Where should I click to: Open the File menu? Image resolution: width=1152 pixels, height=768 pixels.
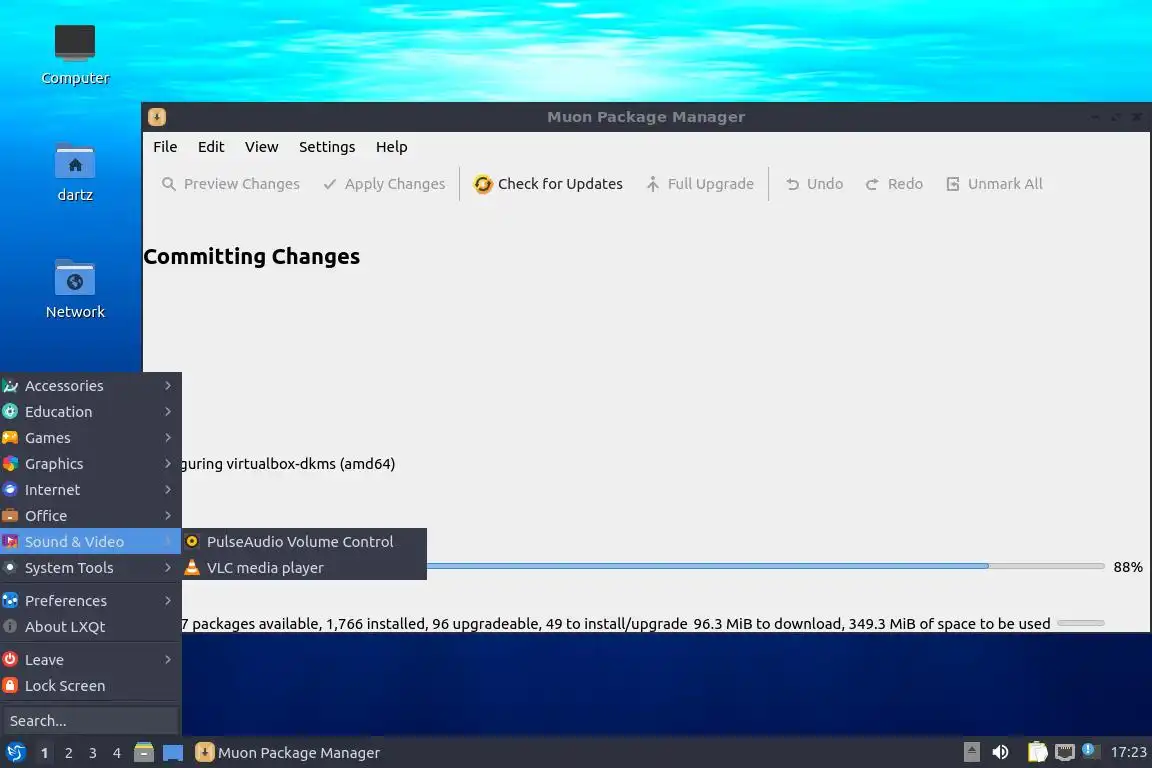pyautogui.click(x=165, y=147)
